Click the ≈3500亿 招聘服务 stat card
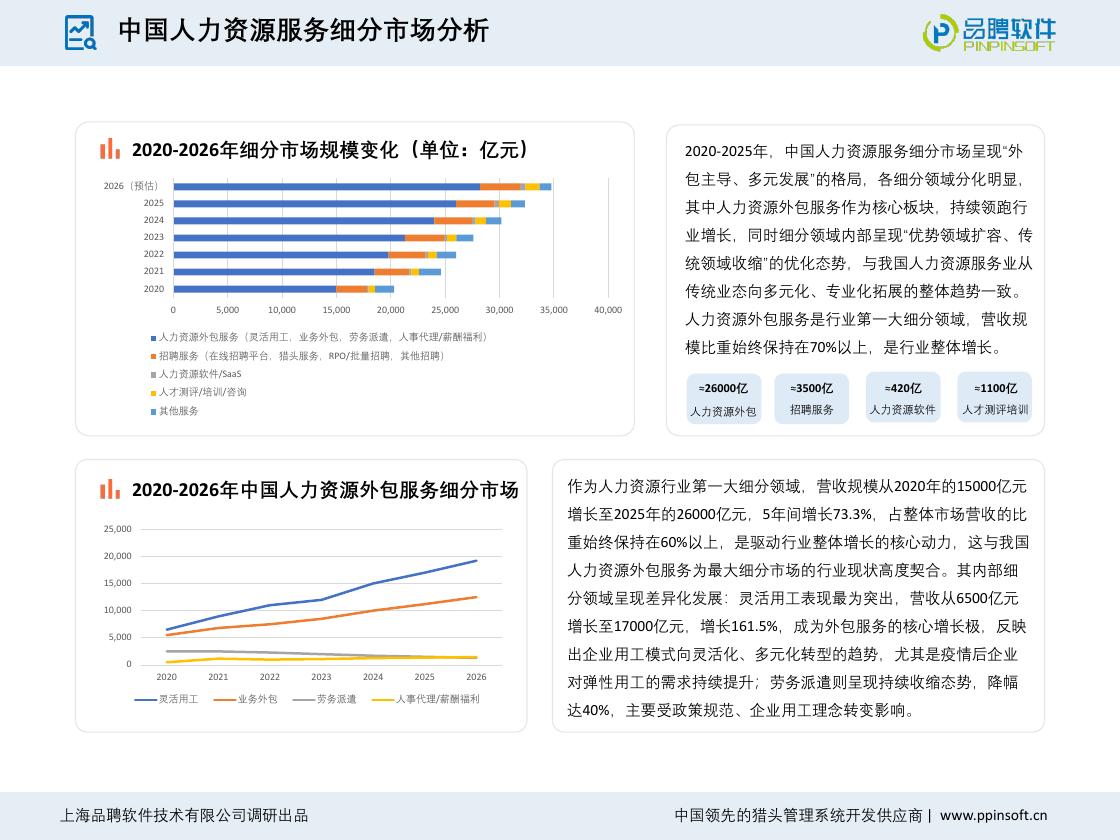 [x=811, y=399]
